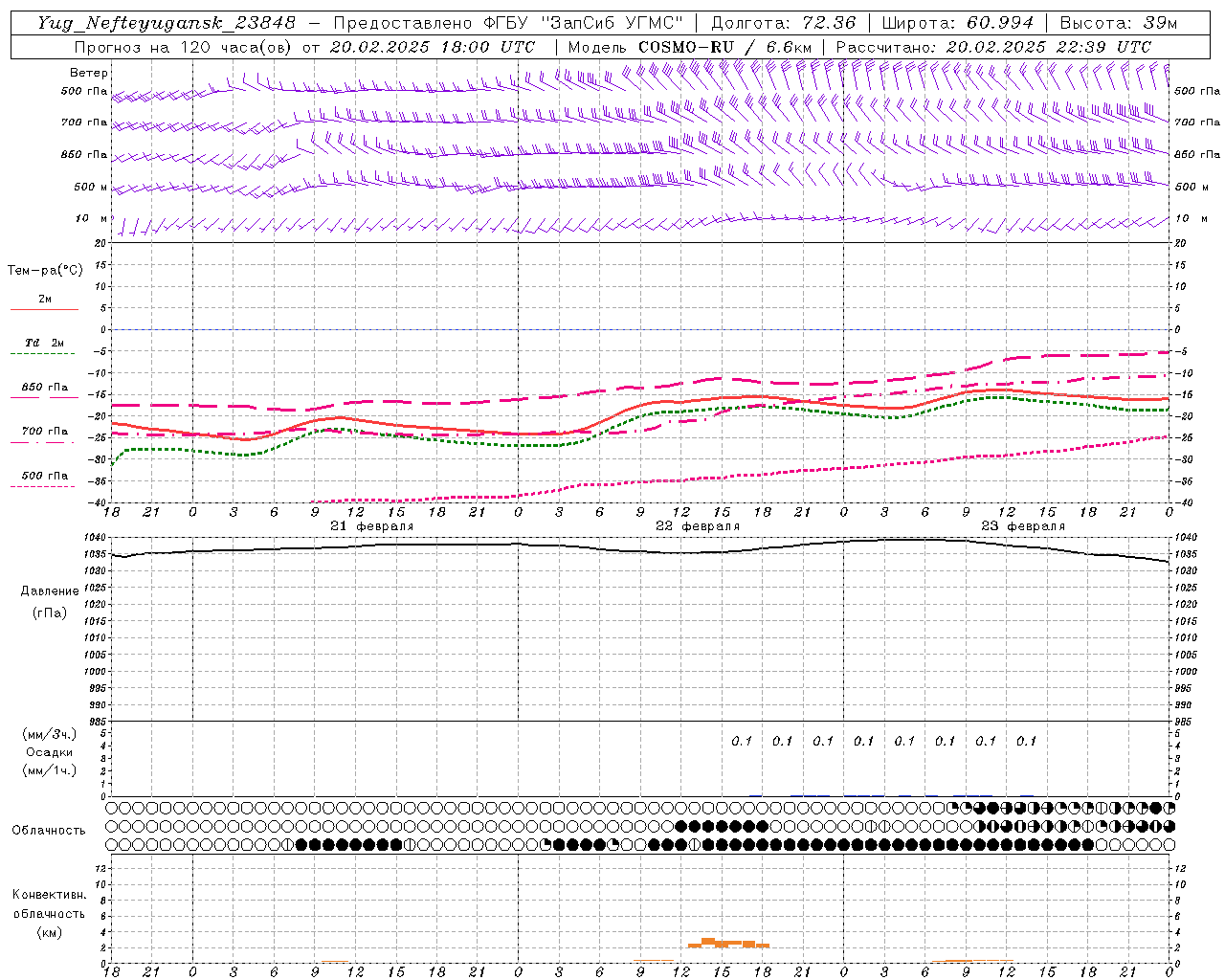Click the (гПа) unit label under Давление
The height and width of the screenshot is (980, 1225).
click(x=50, y=612)
